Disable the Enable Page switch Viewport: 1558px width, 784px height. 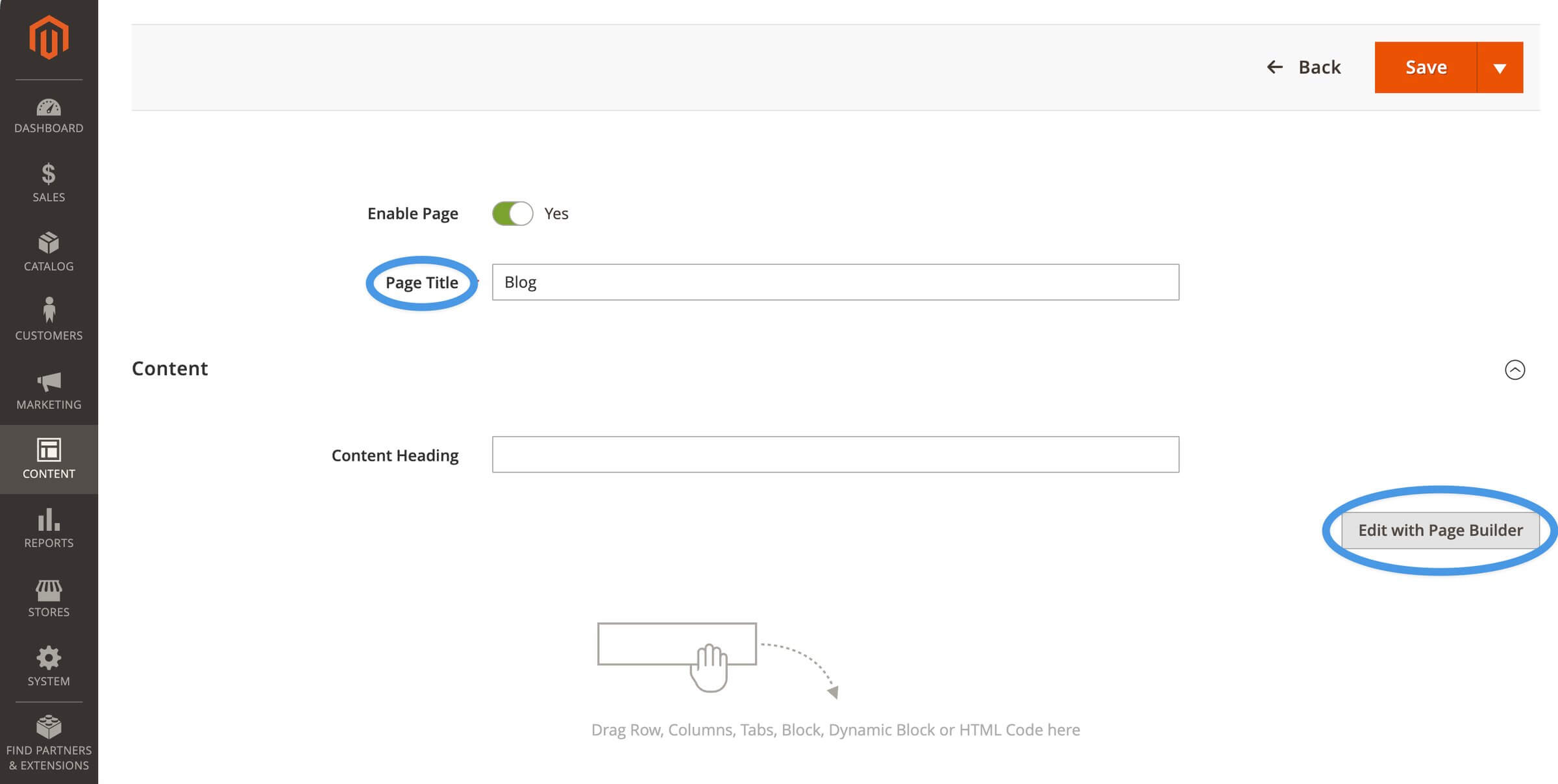tap(513, 213)
